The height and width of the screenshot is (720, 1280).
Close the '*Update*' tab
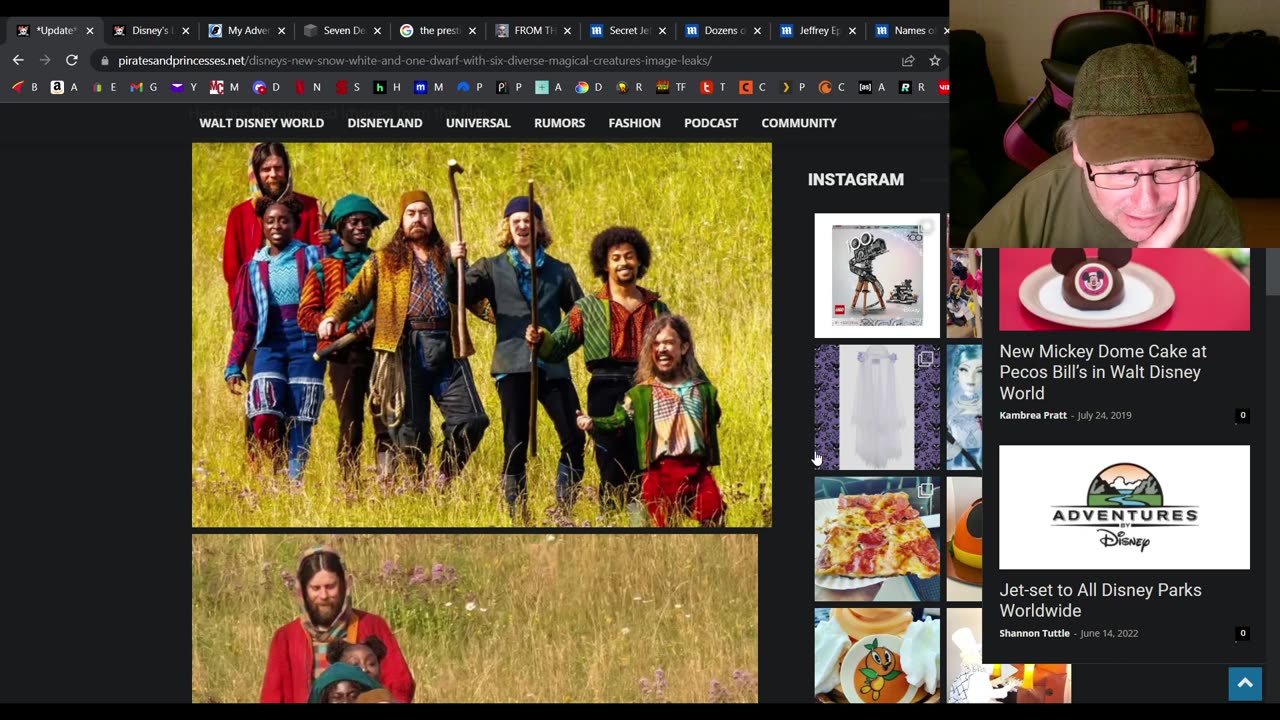[90, 31]
